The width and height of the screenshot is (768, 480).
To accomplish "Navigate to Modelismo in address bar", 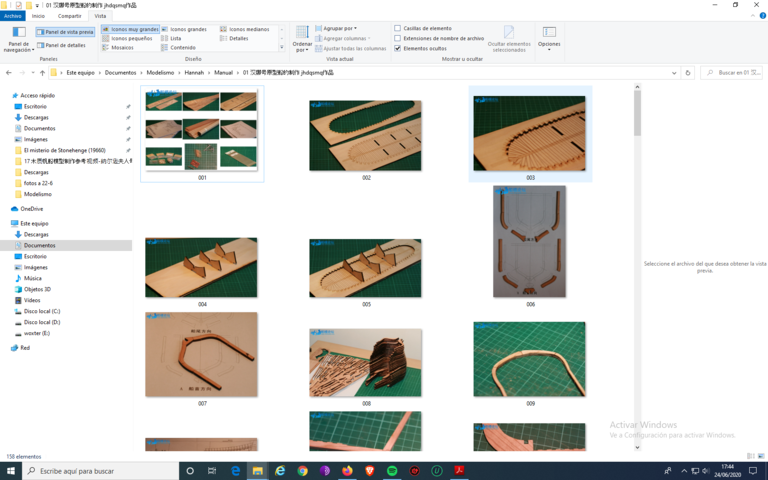I will coord(160,72).
